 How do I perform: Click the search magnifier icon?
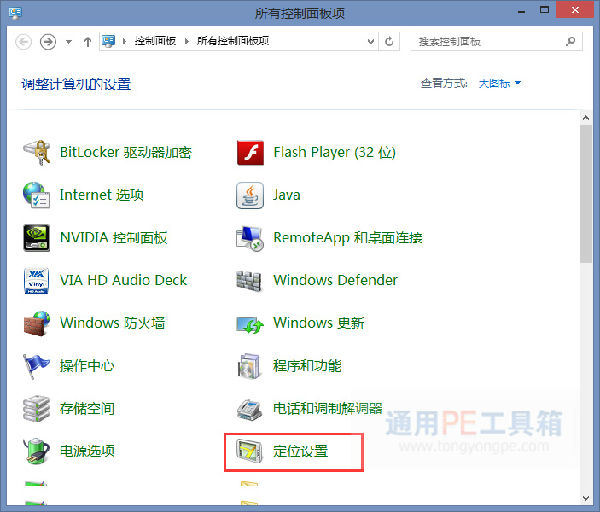click(x=571, y=41)
